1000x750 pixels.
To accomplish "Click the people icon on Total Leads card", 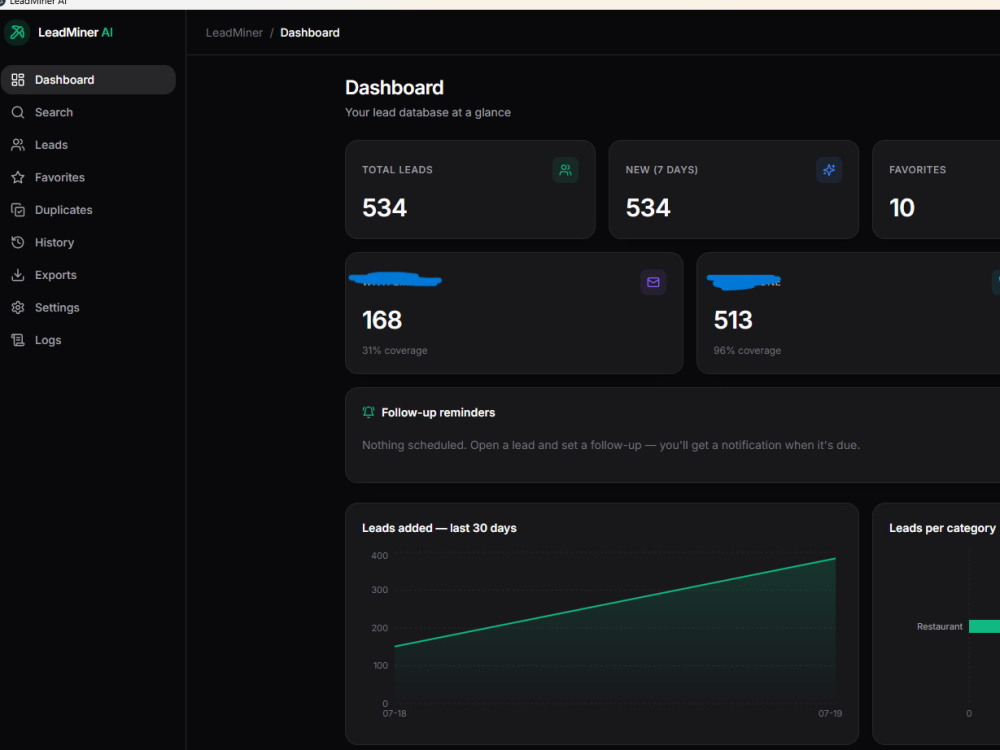I will click(x=565, y=170).
